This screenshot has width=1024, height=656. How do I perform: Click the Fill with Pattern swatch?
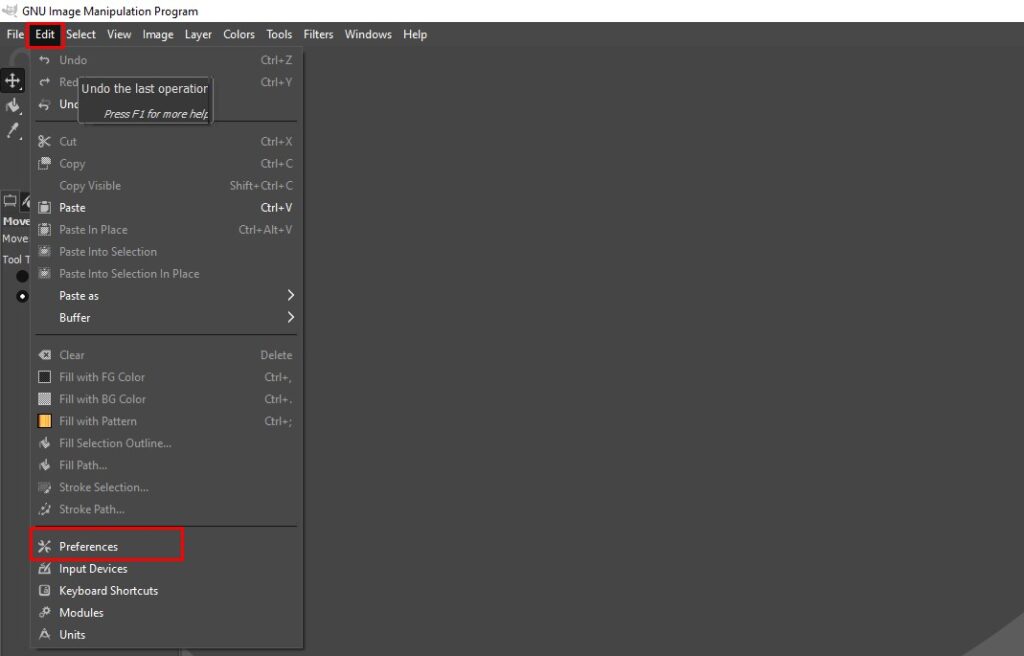click(44, 421)
